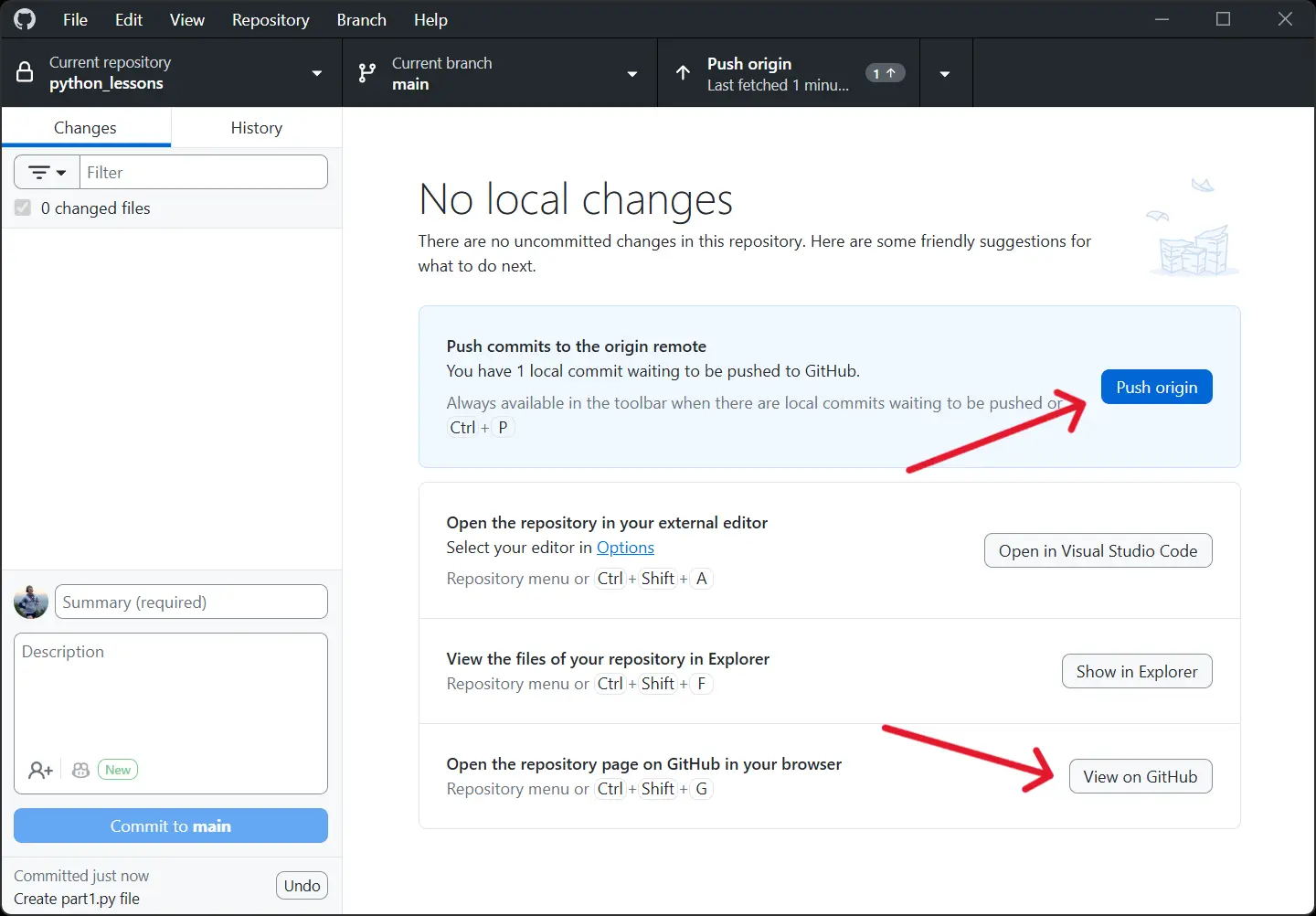Open the Edit menu
The width and height of the screenshot is (1316, 916).
pyautogui.click(x=129, y=19)
